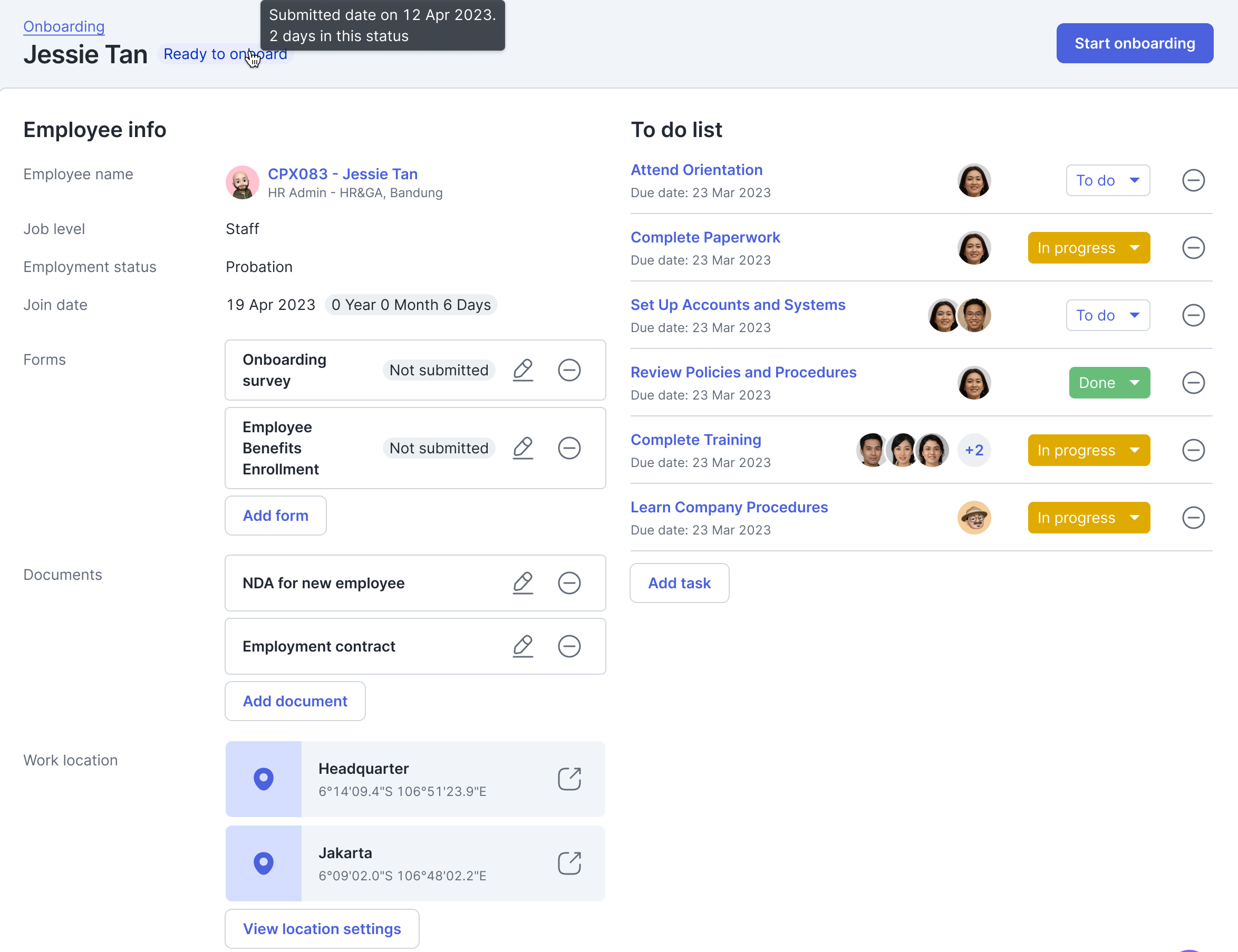Change Complete Paperwork status dropdown
Viewport: 1238px width, 952px height.
[x=1088, y=248]
